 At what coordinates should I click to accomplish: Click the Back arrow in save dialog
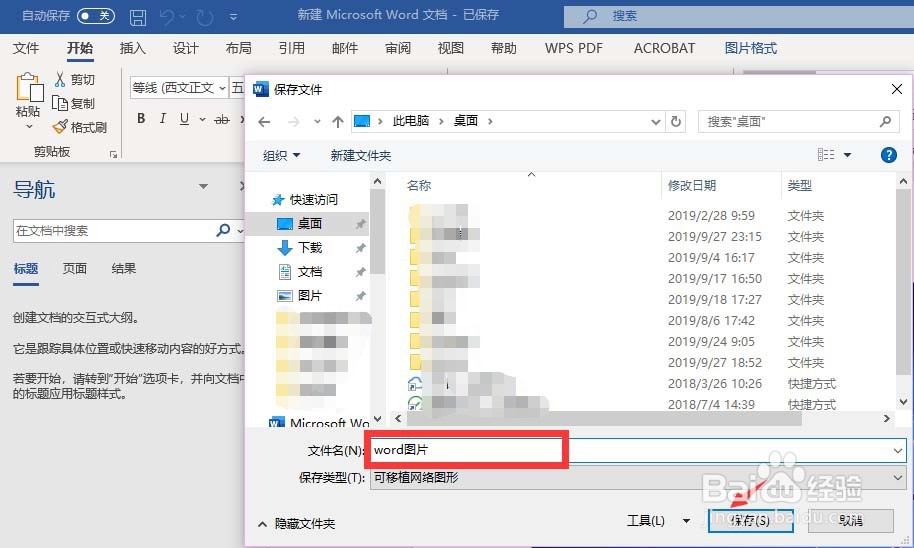264,121
